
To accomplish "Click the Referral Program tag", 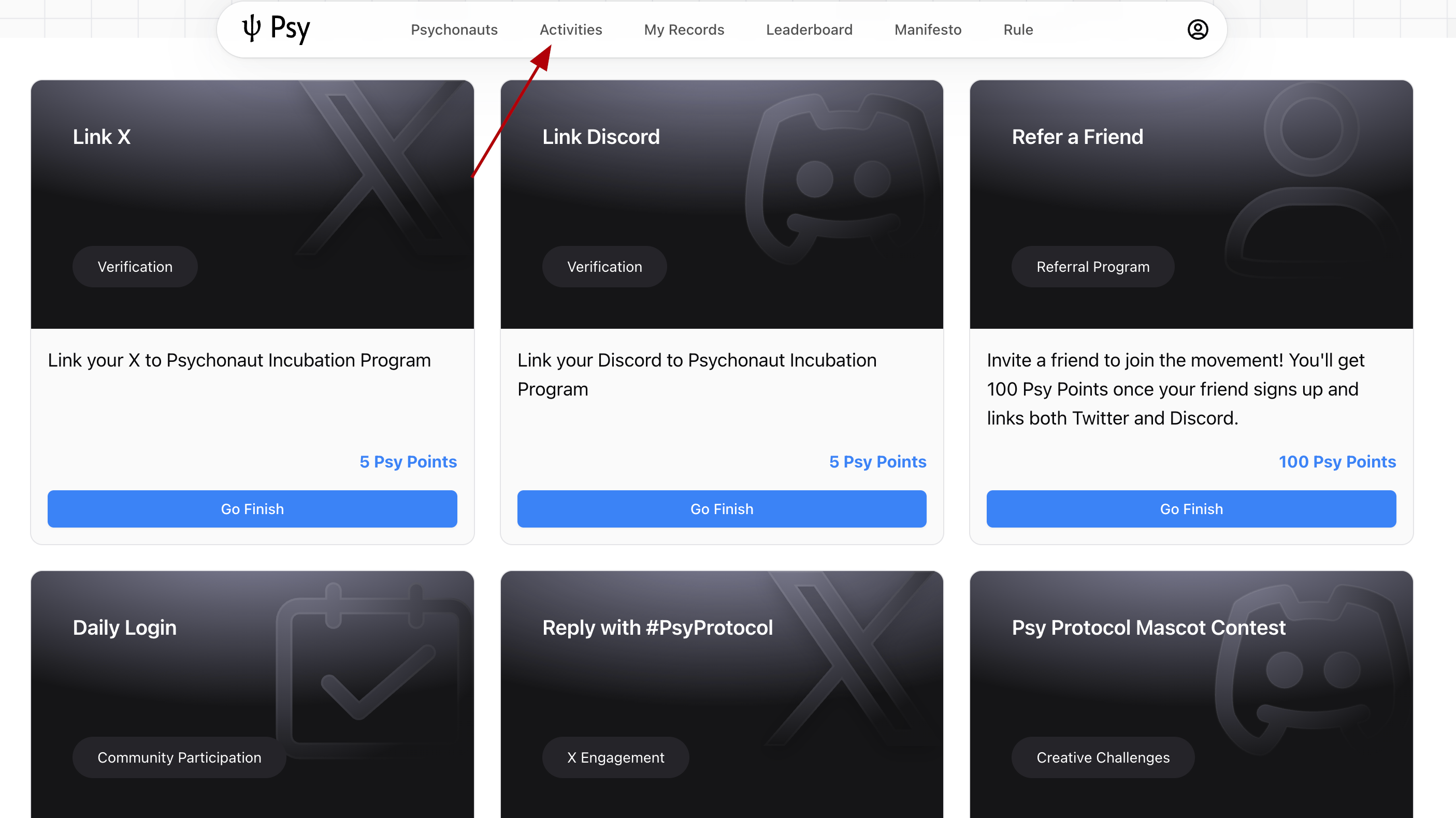I will click(x=1092, y=267).
